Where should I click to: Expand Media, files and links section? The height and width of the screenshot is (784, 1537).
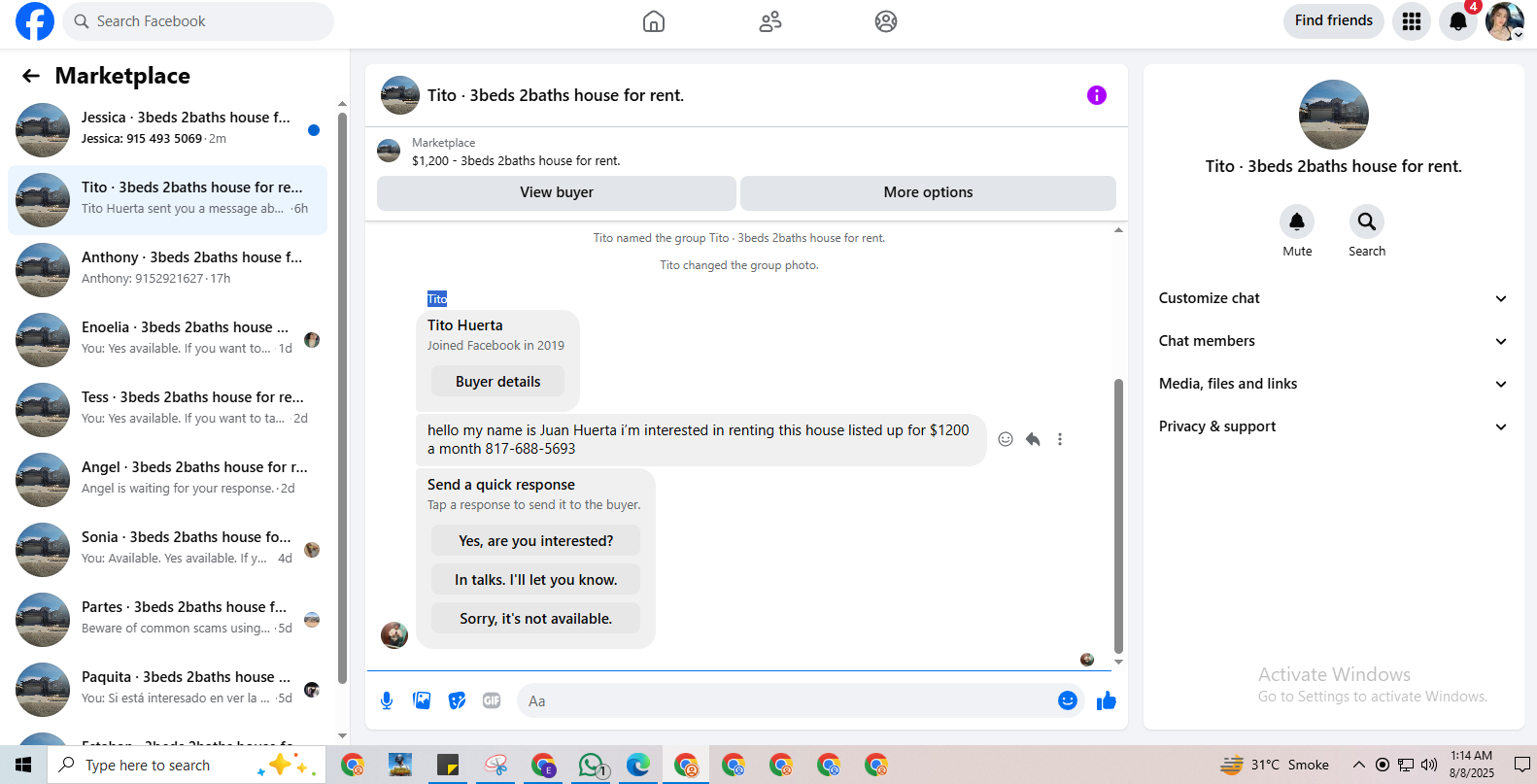[x=1333, y=384]
